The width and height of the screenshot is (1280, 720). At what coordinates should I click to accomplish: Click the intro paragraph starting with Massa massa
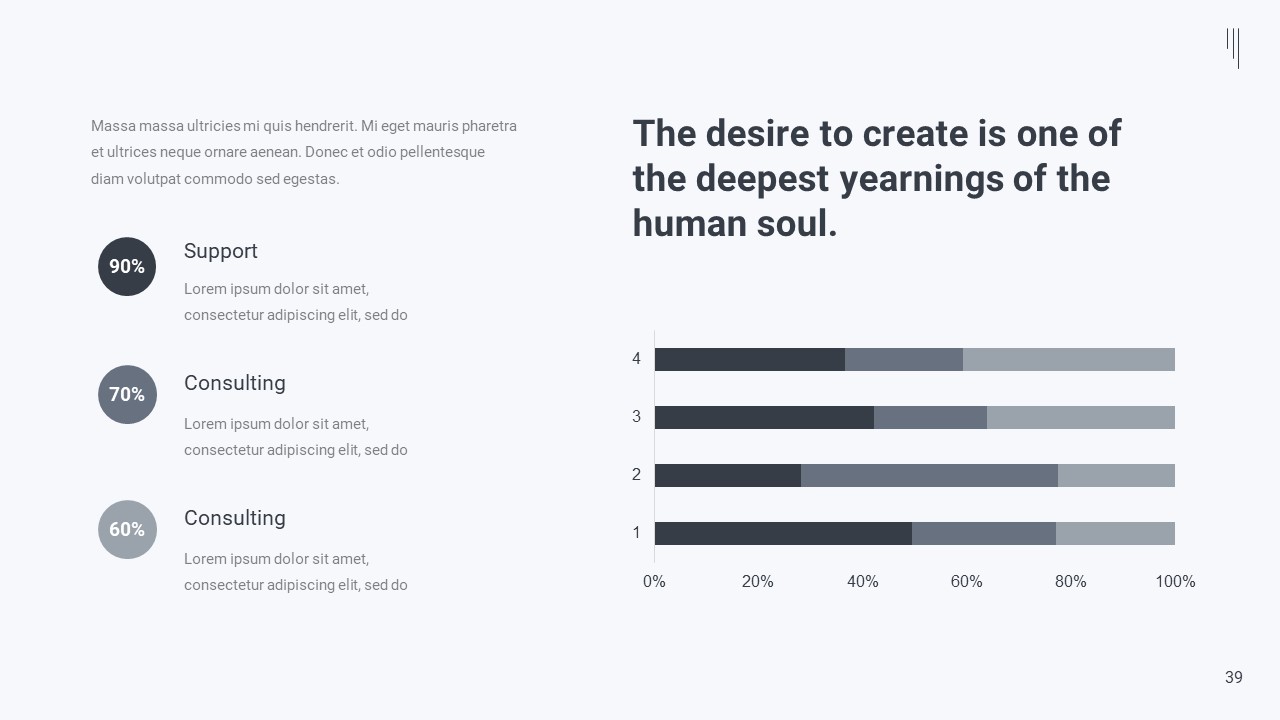point(303,153)
